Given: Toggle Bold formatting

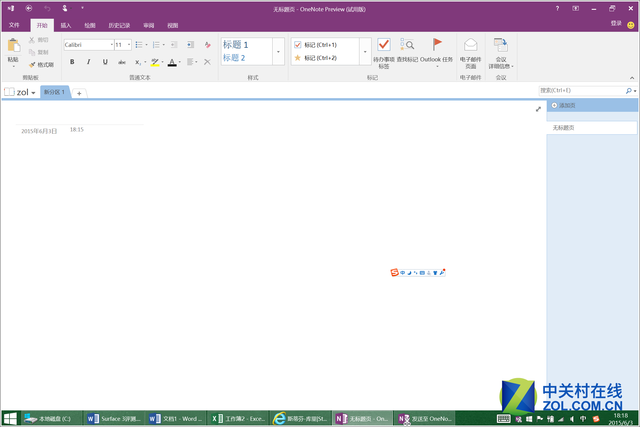Looking at the screenshot, I should coord(72,62).
